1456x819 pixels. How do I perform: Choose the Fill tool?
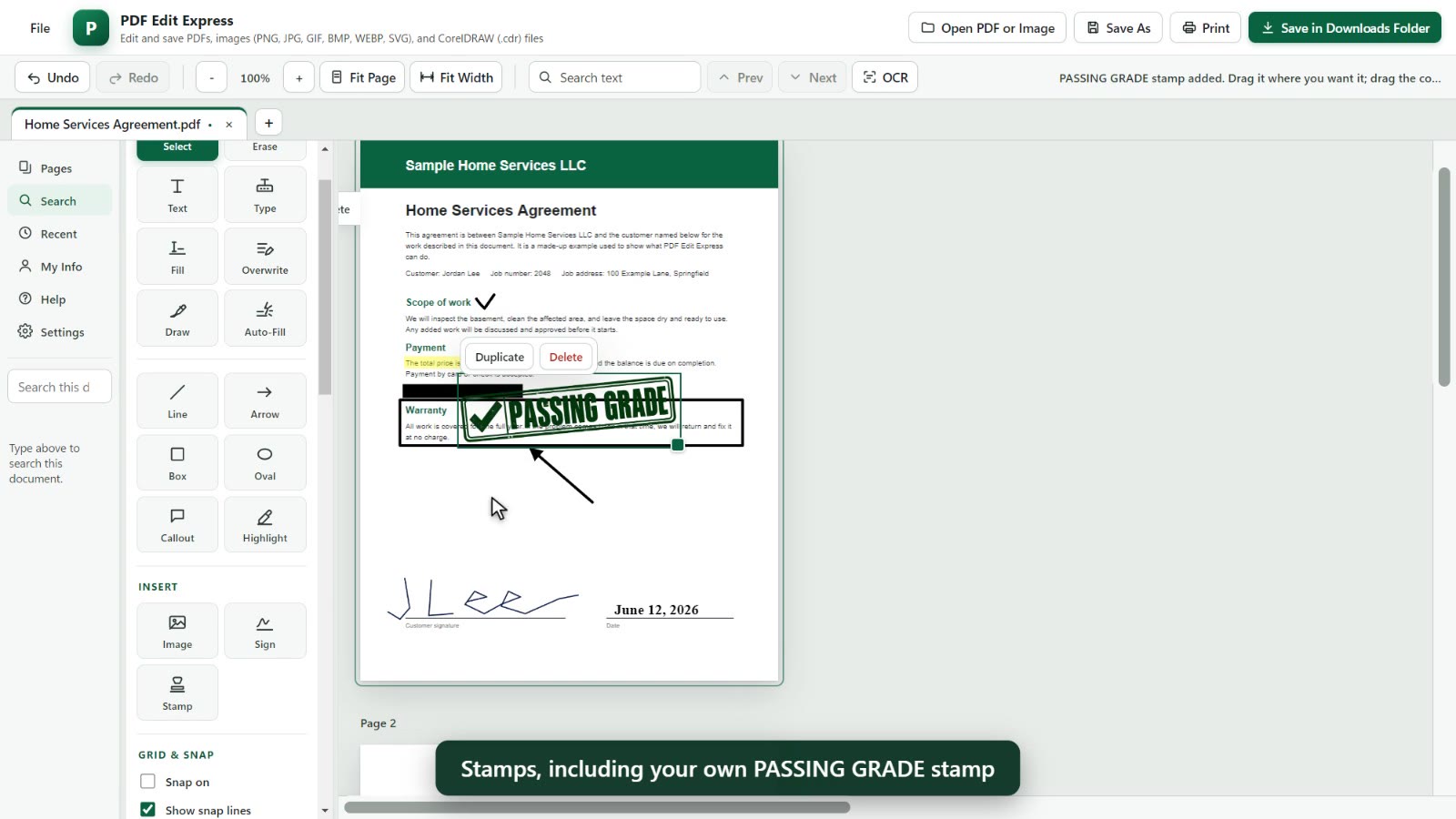click(177, 256)
